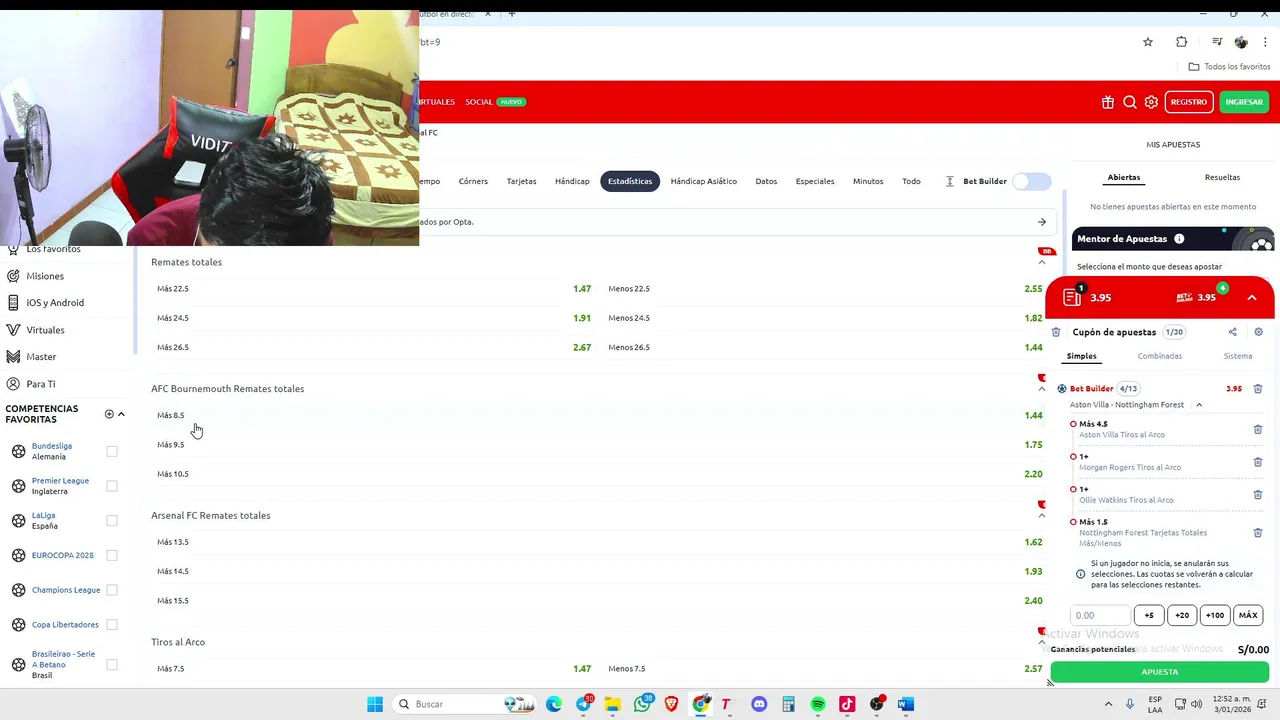Collapse the betslip with header chevron
This screenshot has width=1280, height=720.
tap(1252, 297)
